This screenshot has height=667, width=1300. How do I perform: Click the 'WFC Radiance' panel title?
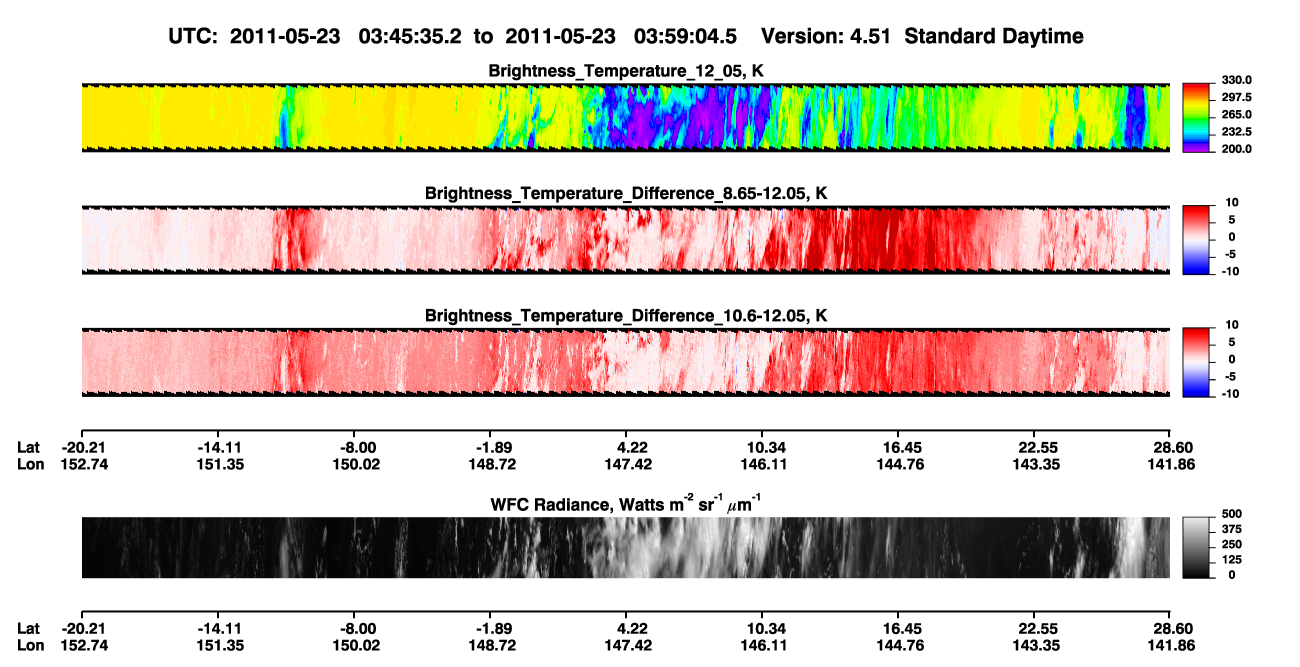point(626,504)
